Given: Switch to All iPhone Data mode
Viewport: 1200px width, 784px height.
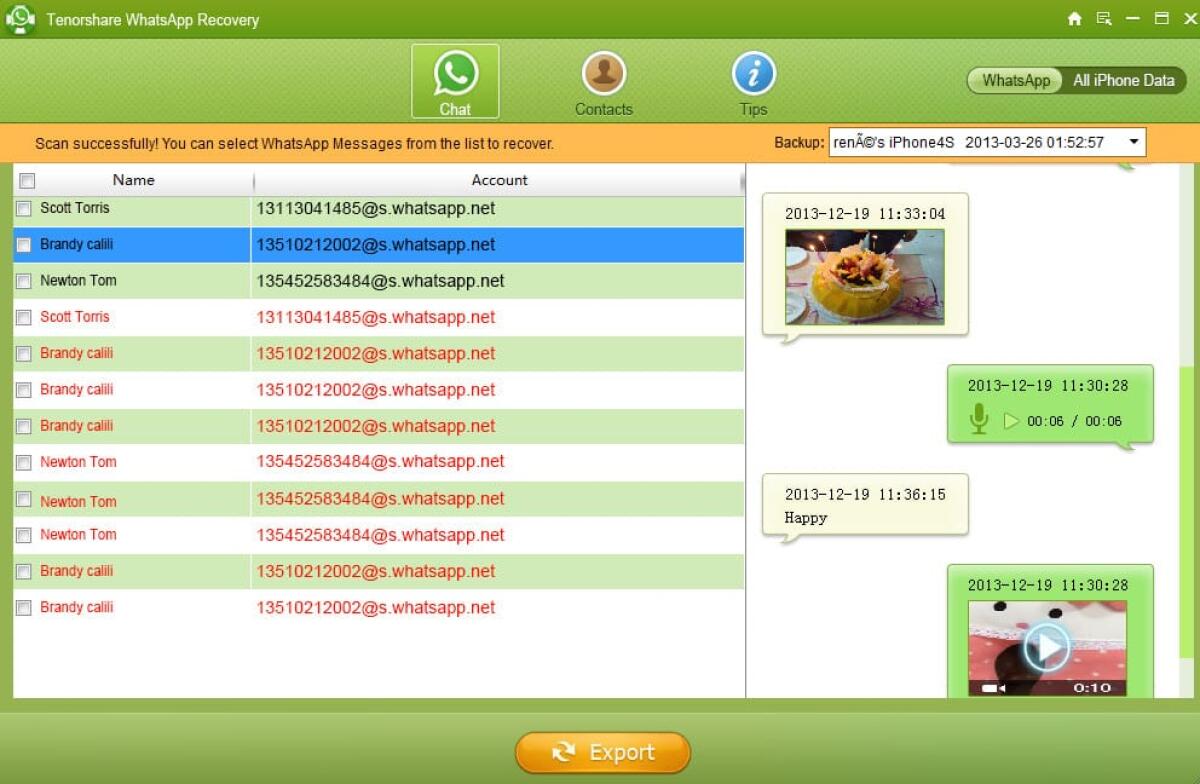Looking at the screenshot, I should (1123, 80).
